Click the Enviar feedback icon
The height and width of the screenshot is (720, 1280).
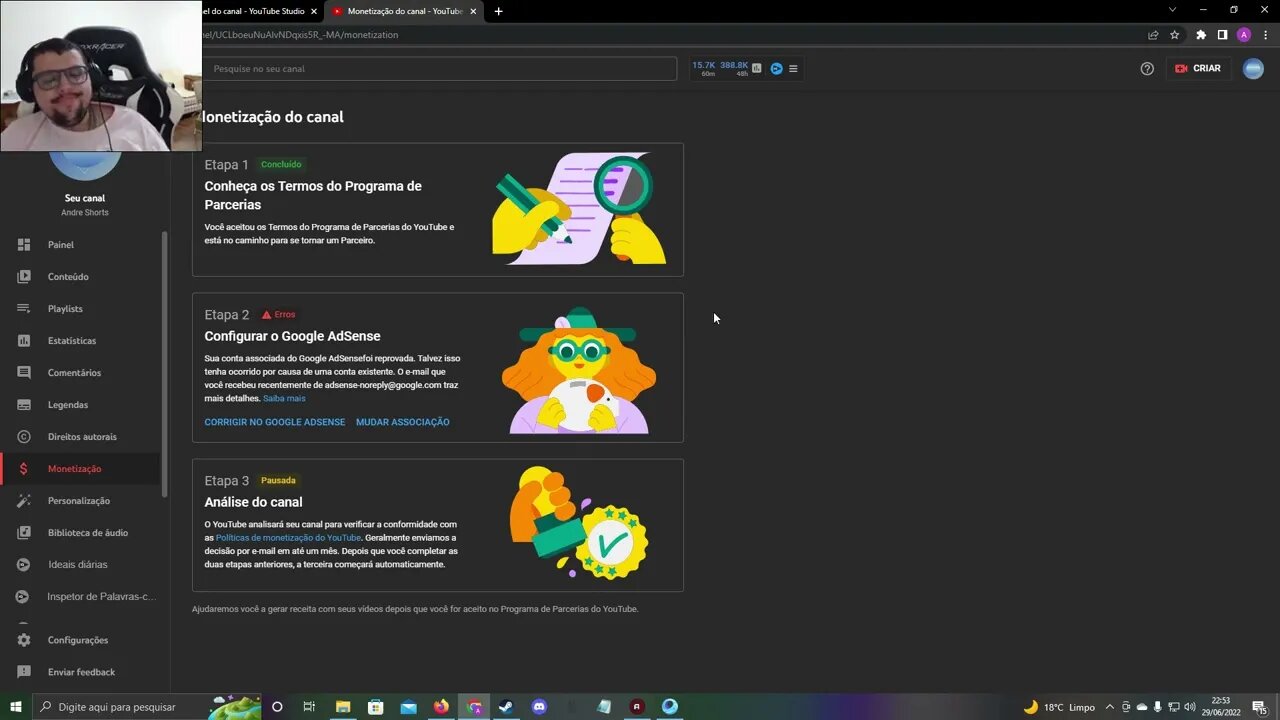24,672
